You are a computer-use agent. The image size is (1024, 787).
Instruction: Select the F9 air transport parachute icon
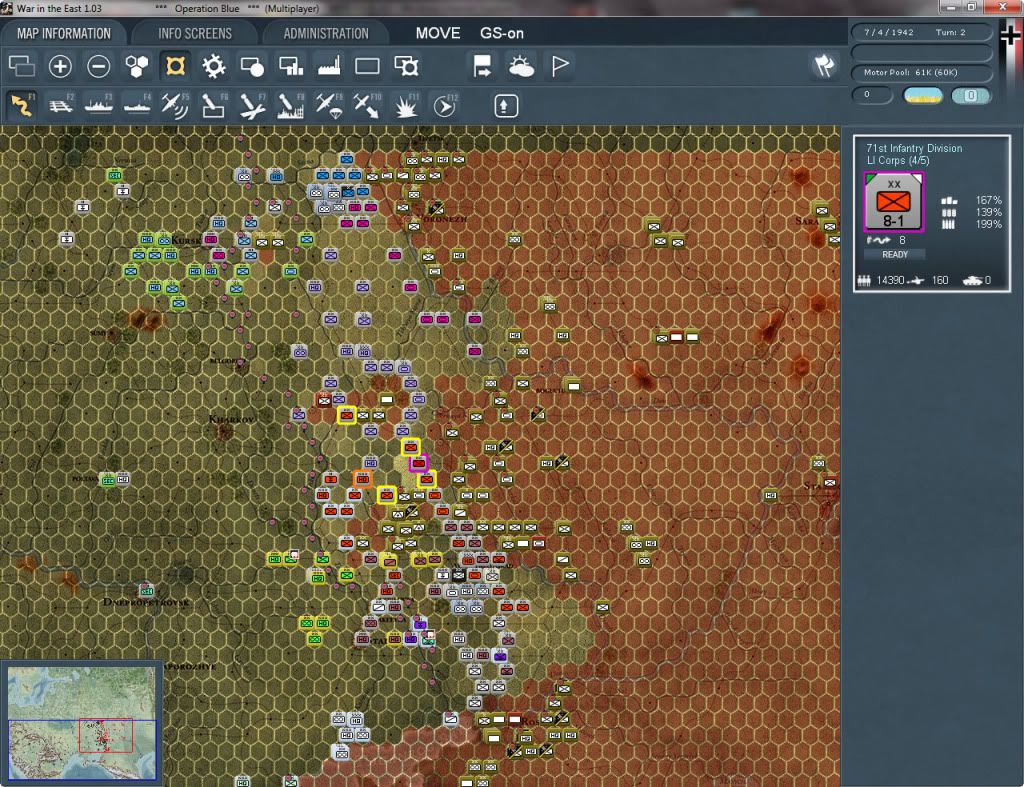(329, 106)
